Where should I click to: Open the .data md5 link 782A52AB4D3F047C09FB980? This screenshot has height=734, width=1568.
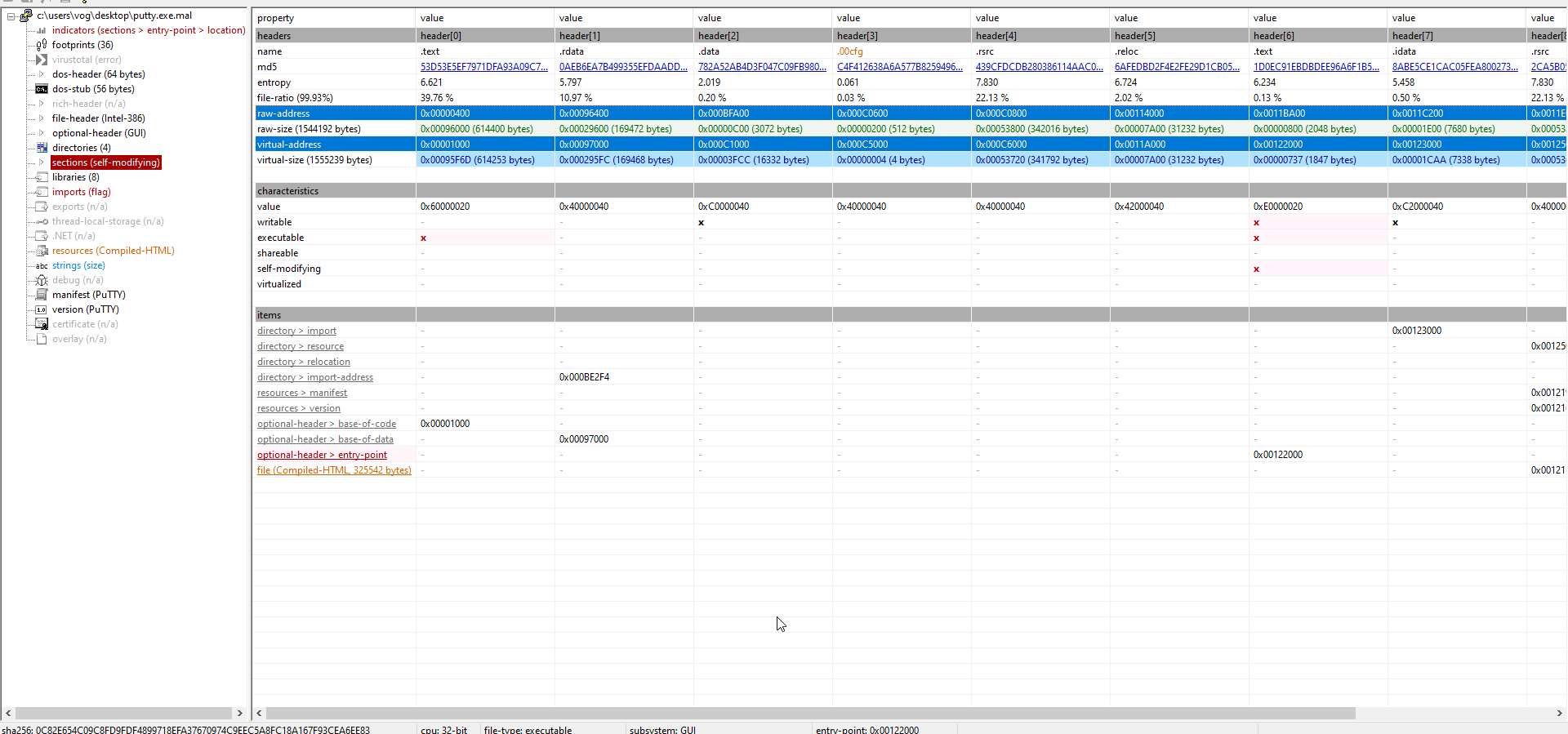(762, 67)
